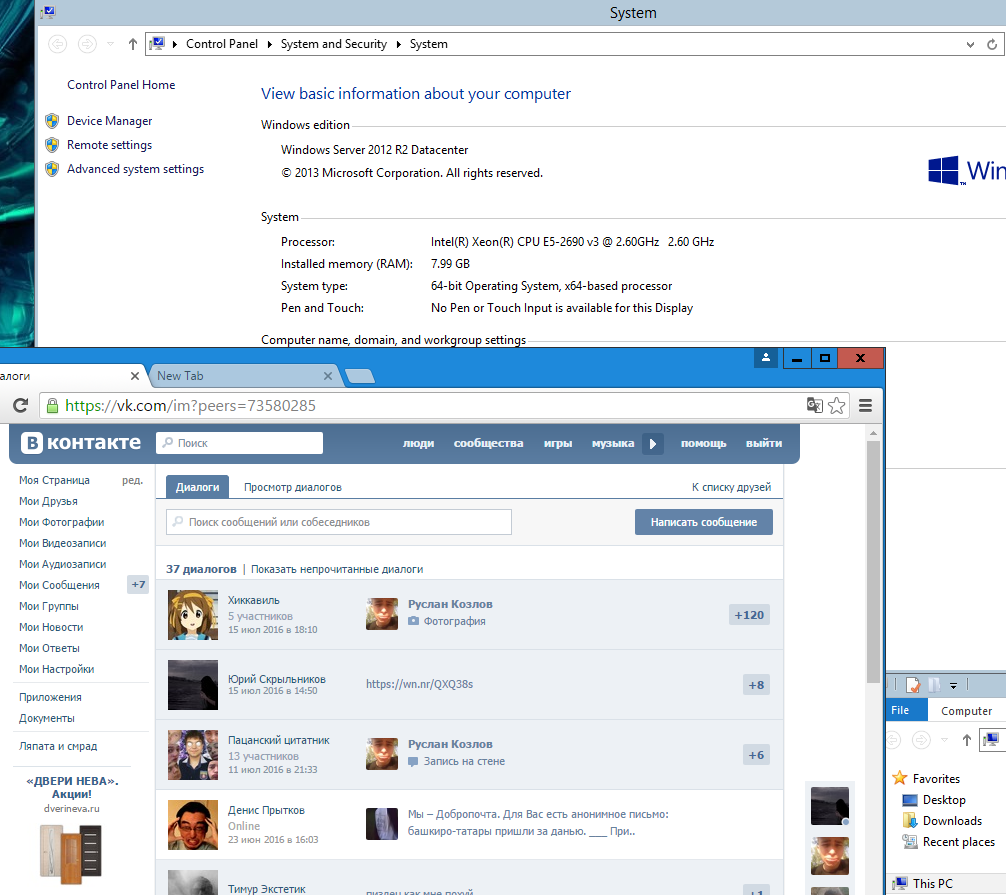The height and width of the screenshot is (895, 1006).
Task: Click the green padlock security icon
Action: click(x=53, y=405)
